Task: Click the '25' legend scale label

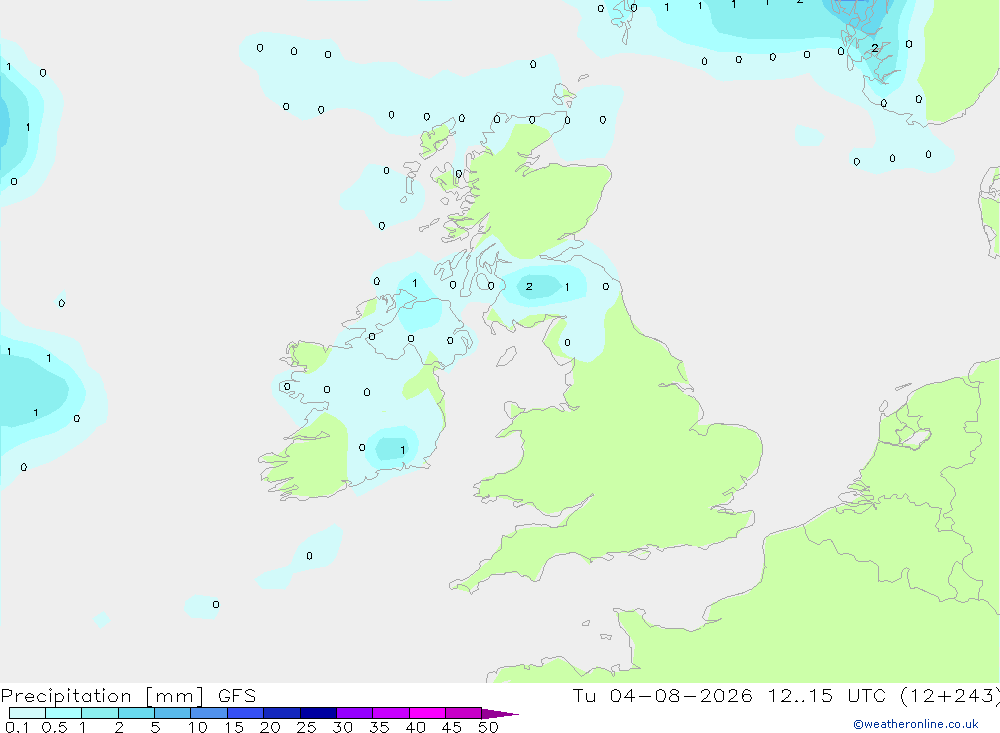Action: click(x=306, y=727)
